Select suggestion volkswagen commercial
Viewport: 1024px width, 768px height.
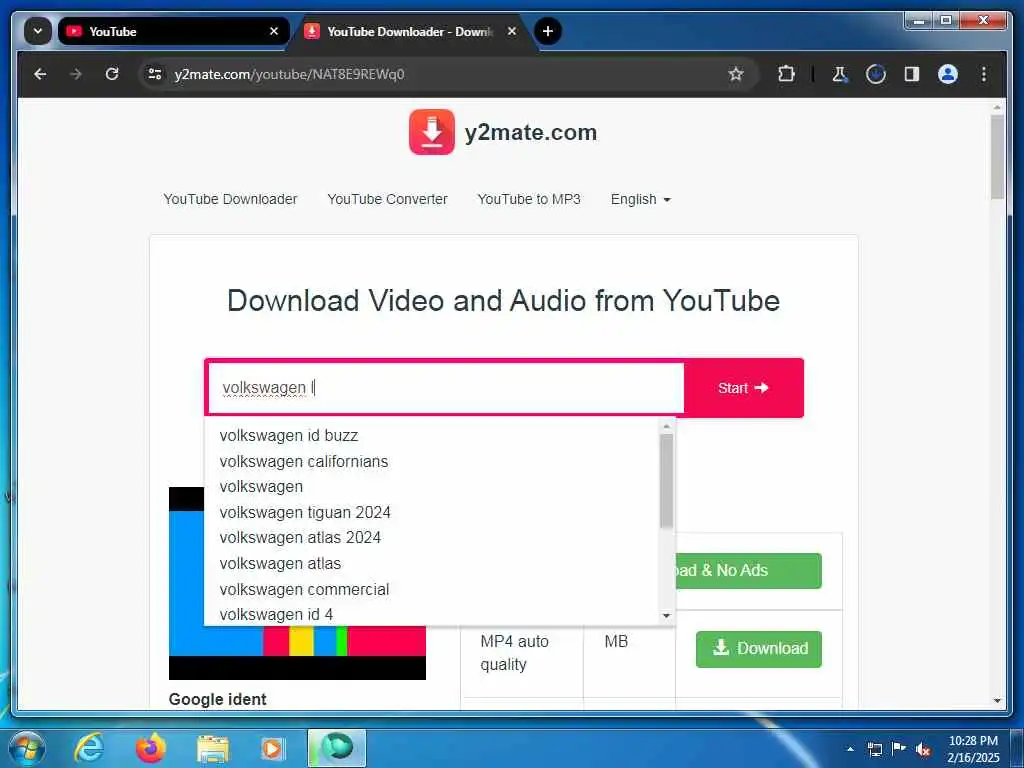[432, 589]
